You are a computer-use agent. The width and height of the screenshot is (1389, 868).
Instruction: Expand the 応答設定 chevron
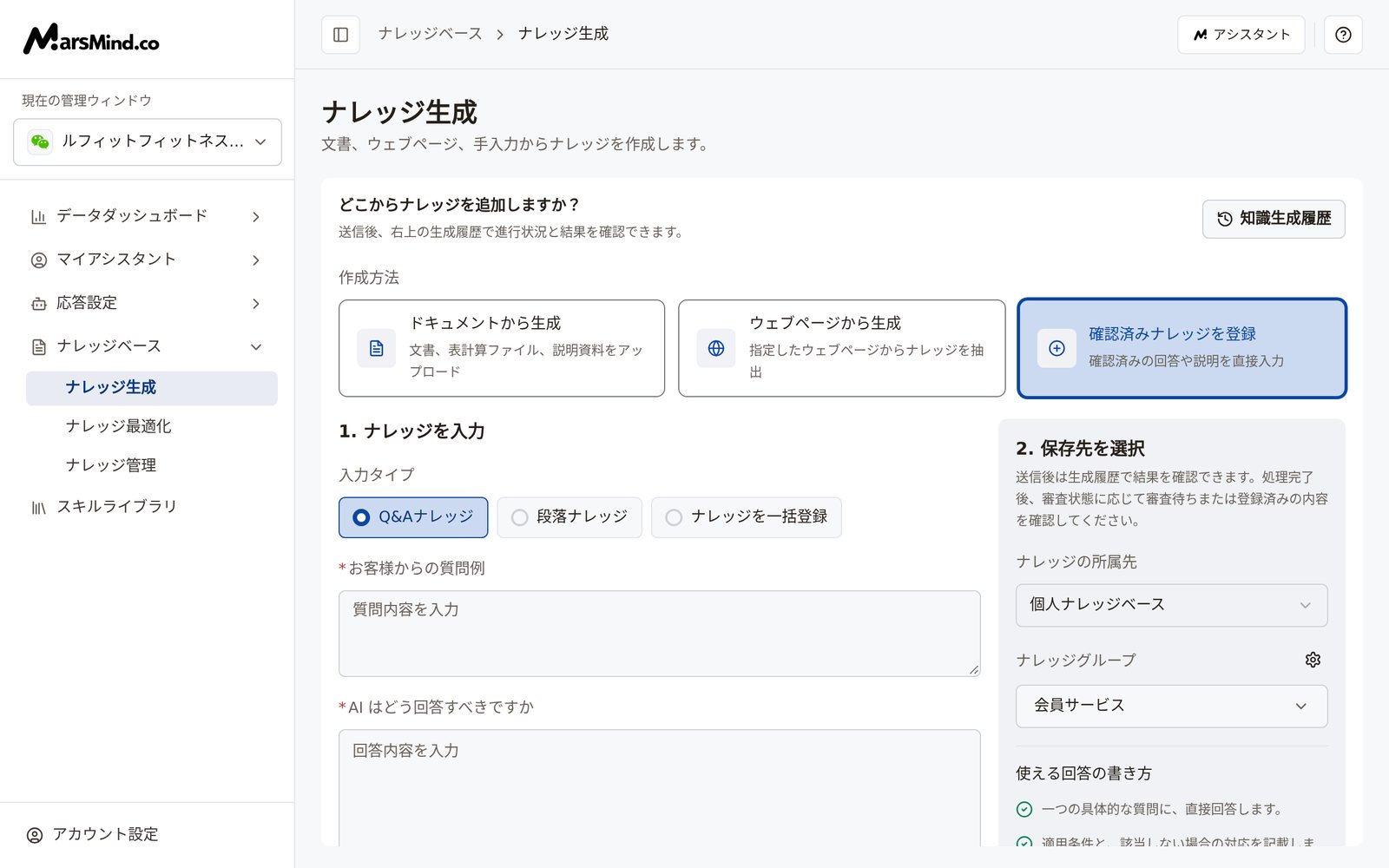click(x=256, y=304)
